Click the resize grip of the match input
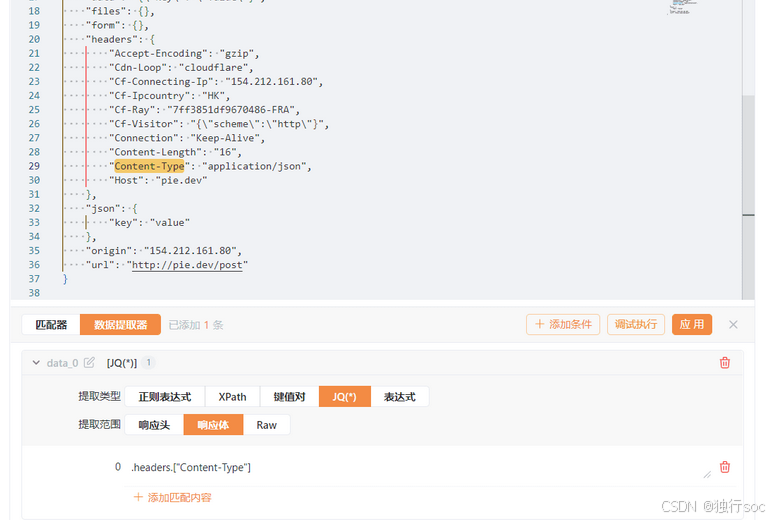The width and height of the screenshot is (773, 520). 707,474
